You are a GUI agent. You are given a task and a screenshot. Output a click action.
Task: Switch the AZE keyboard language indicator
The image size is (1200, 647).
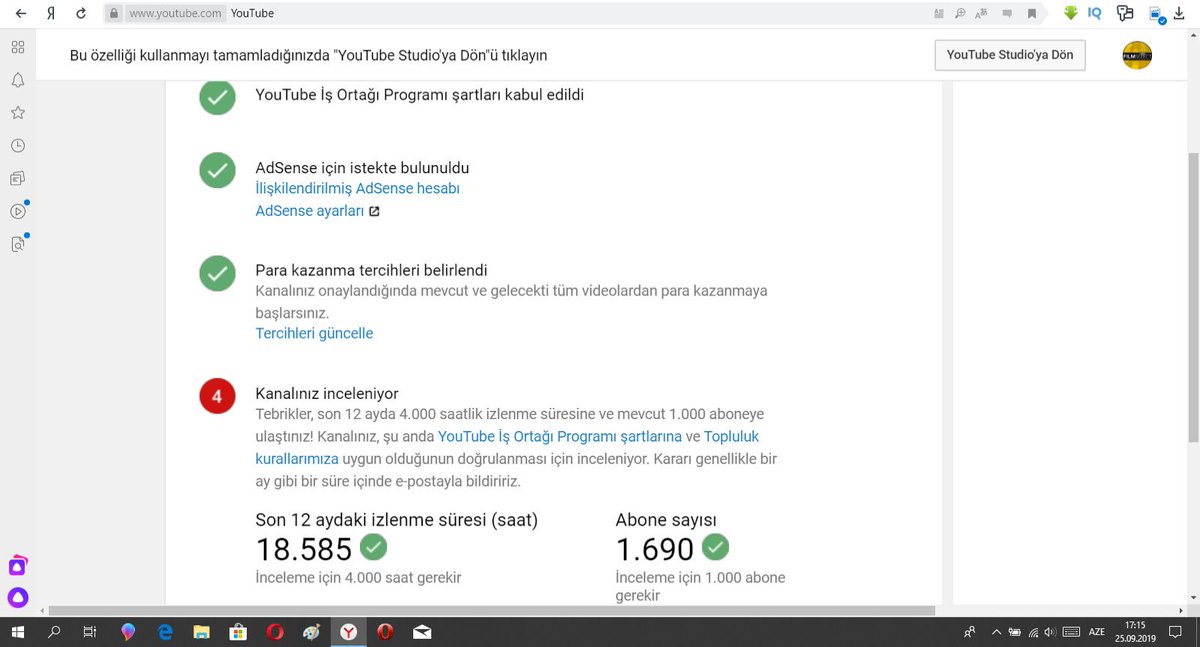(1097, 632)
